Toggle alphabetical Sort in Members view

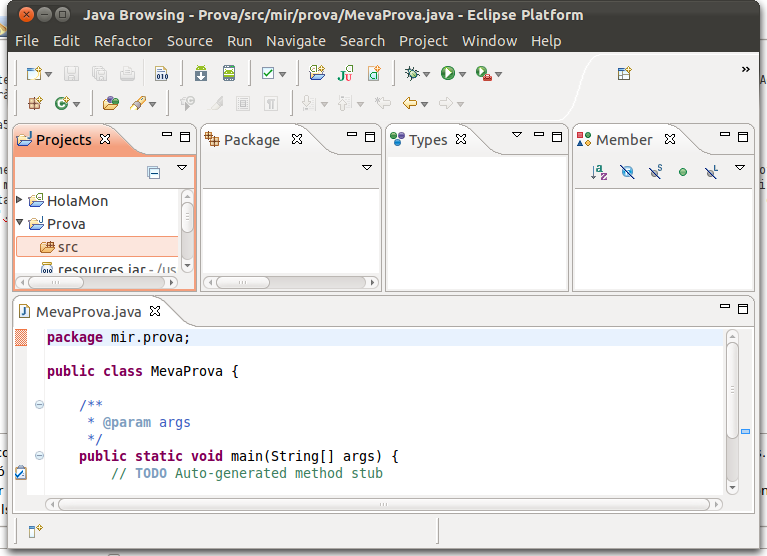click(599, 172)
